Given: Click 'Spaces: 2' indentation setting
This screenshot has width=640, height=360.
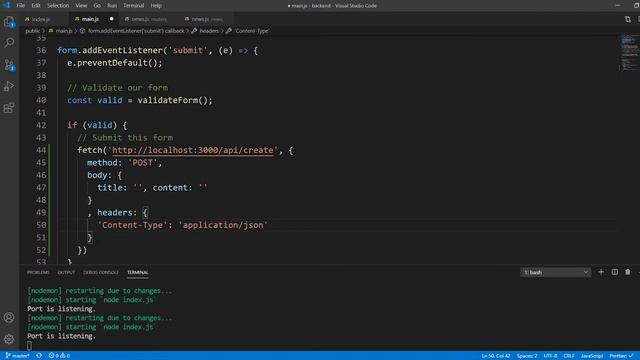Looking at the screenshot, I should click(x=527, y=356).
